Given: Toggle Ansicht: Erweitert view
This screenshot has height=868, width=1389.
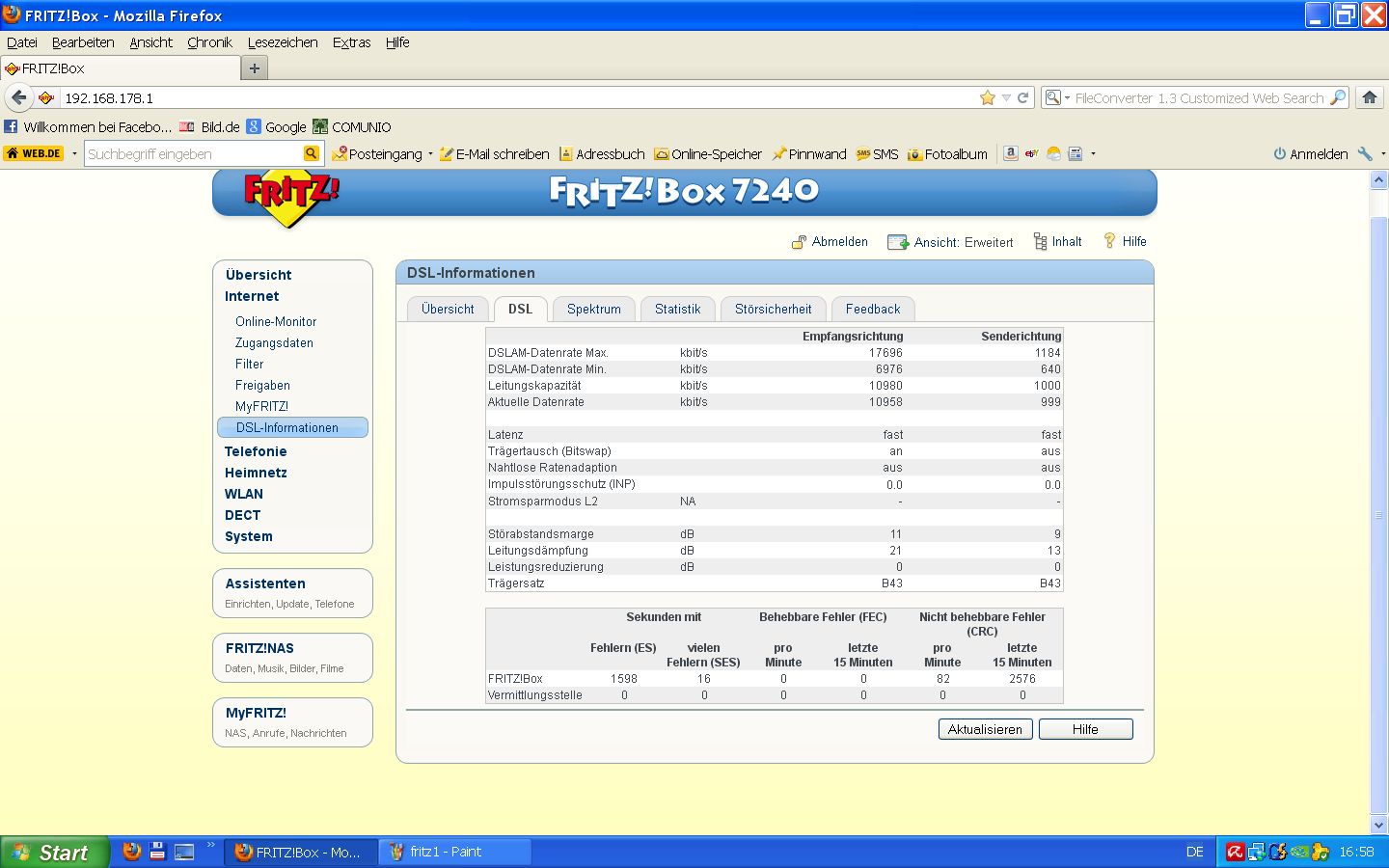Looking at the screenshot, I should [x=950, y=242].
